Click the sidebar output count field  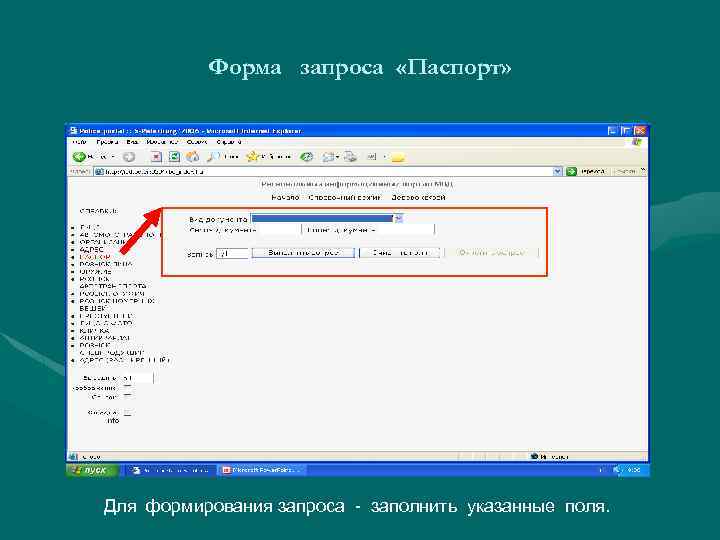click(138, 378)
